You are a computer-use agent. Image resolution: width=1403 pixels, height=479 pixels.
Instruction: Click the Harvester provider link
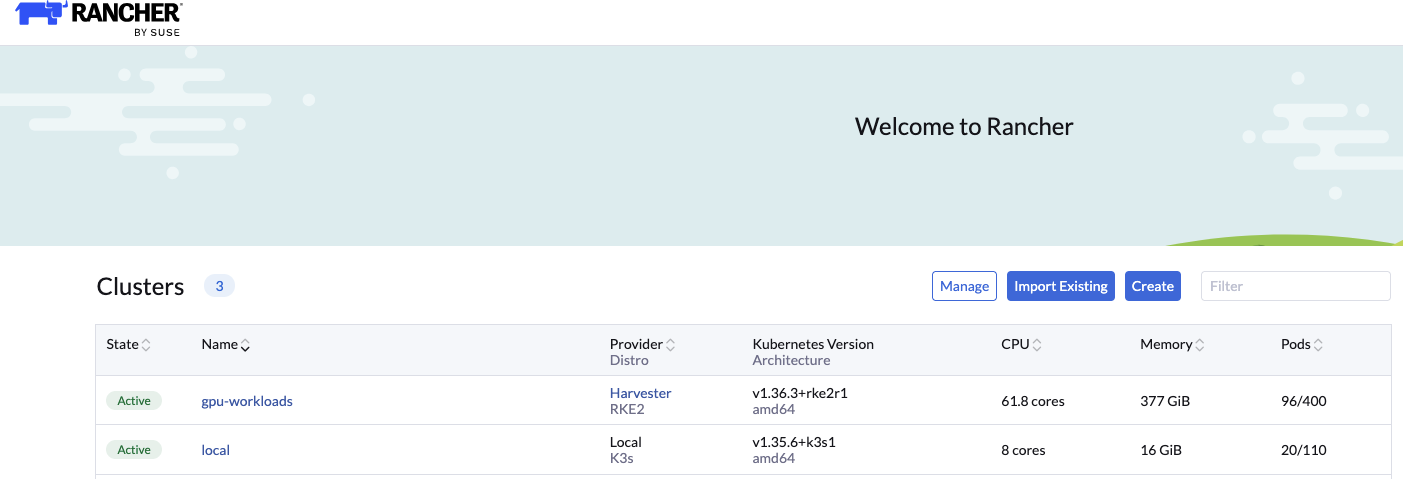click(x=641, y=393)
